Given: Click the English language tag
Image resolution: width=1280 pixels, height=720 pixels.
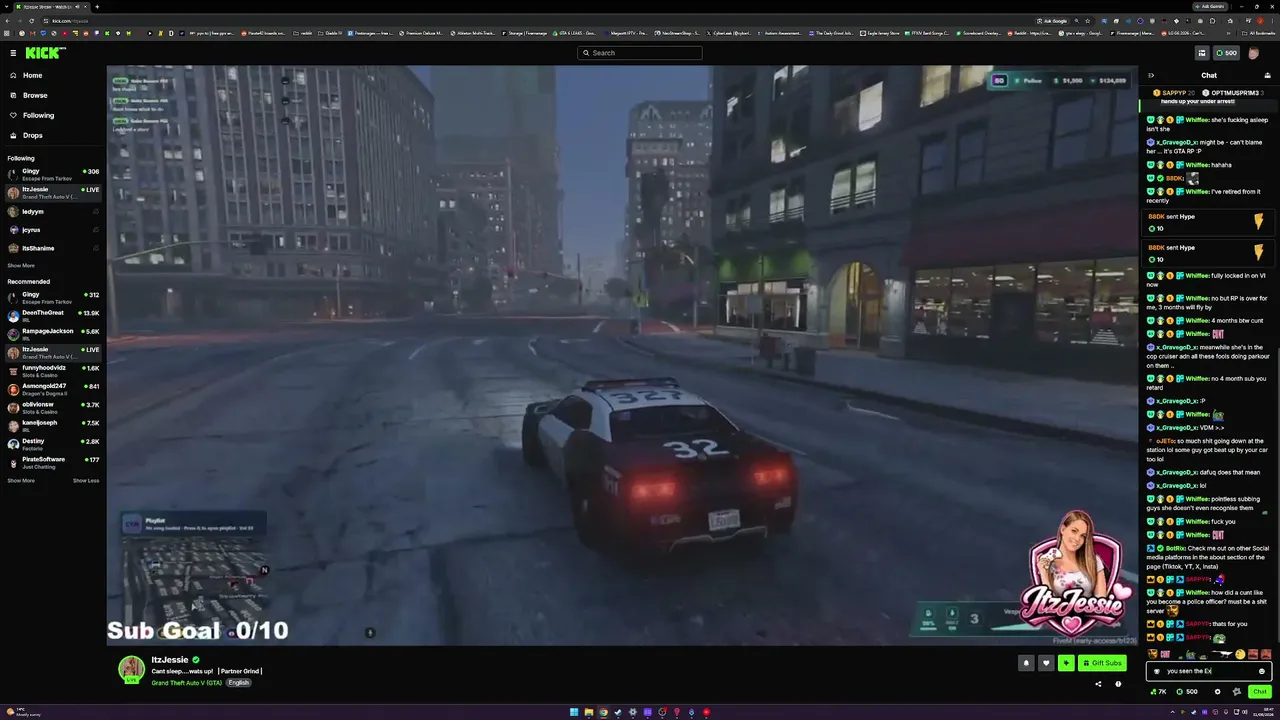Looking at the screenshot, I should (238, 683).
